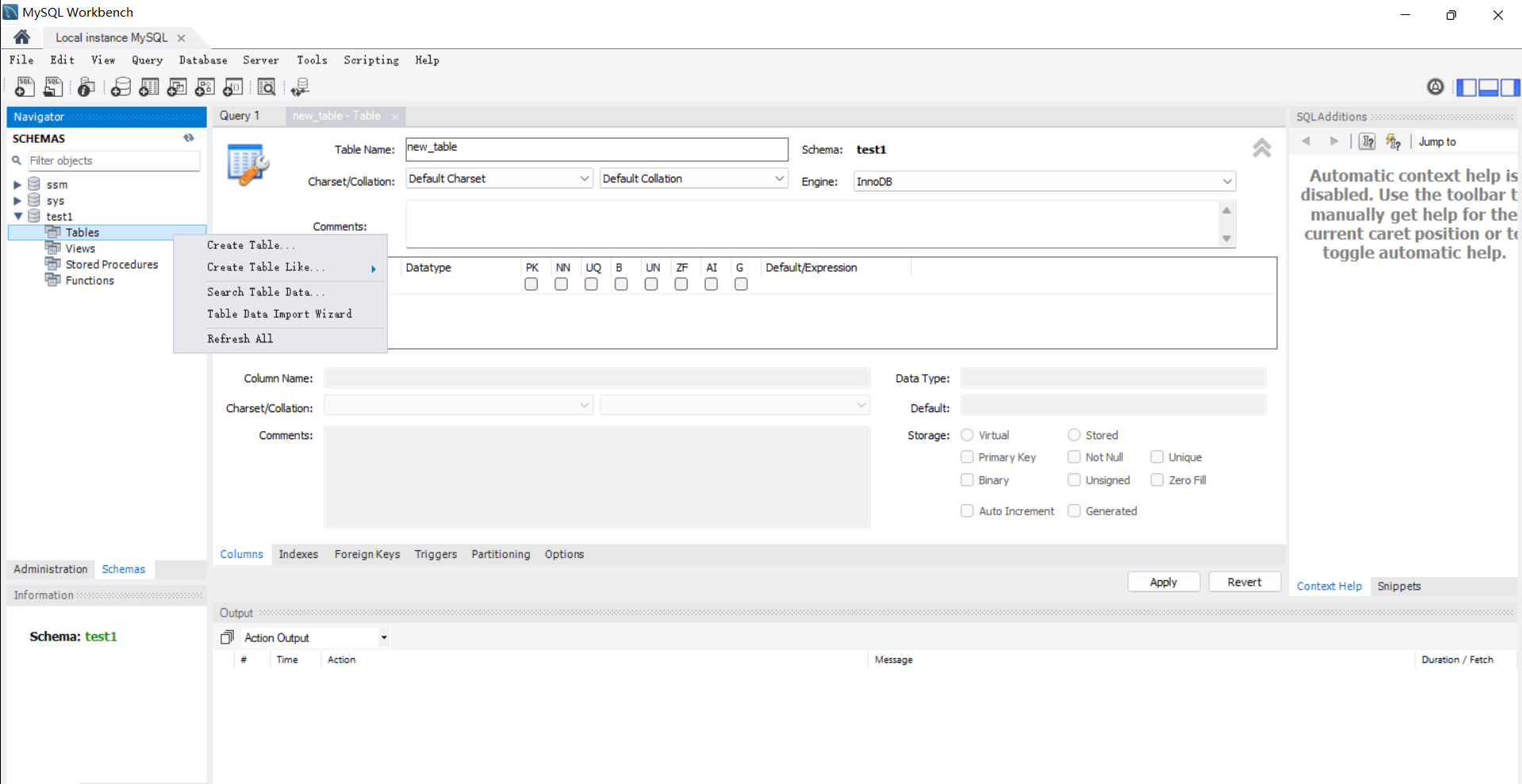Check the UQ column checkbox
Screen dimensions: 1522x784
592,284
